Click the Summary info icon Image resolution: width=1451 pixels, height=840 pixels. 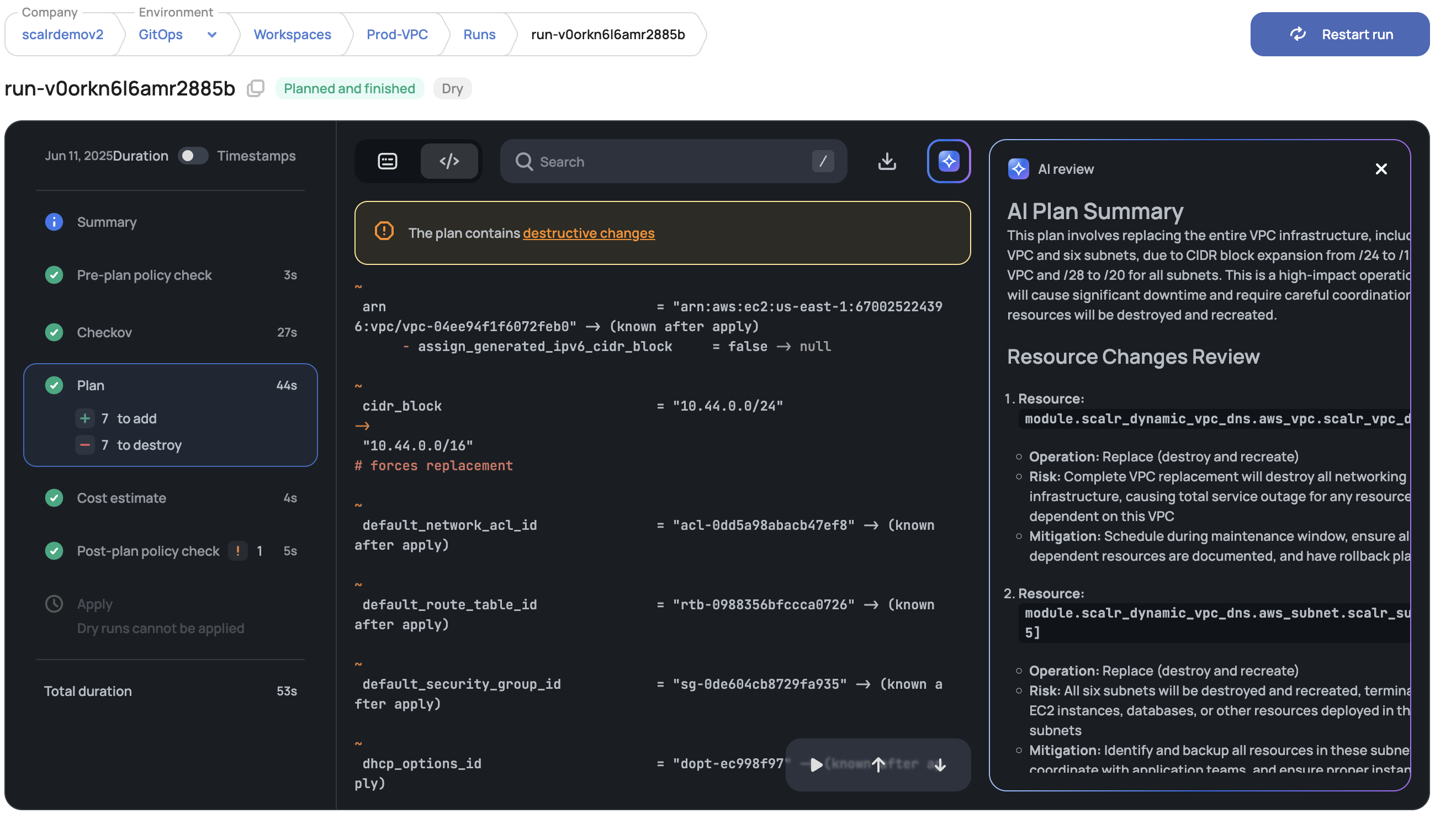(x=54, y=222)
